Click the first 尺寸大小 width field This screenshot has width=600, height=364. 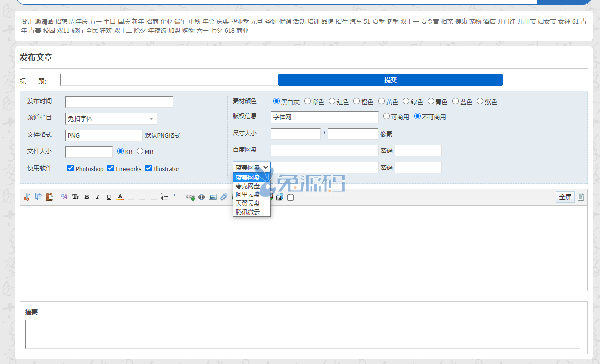[295, 134]
